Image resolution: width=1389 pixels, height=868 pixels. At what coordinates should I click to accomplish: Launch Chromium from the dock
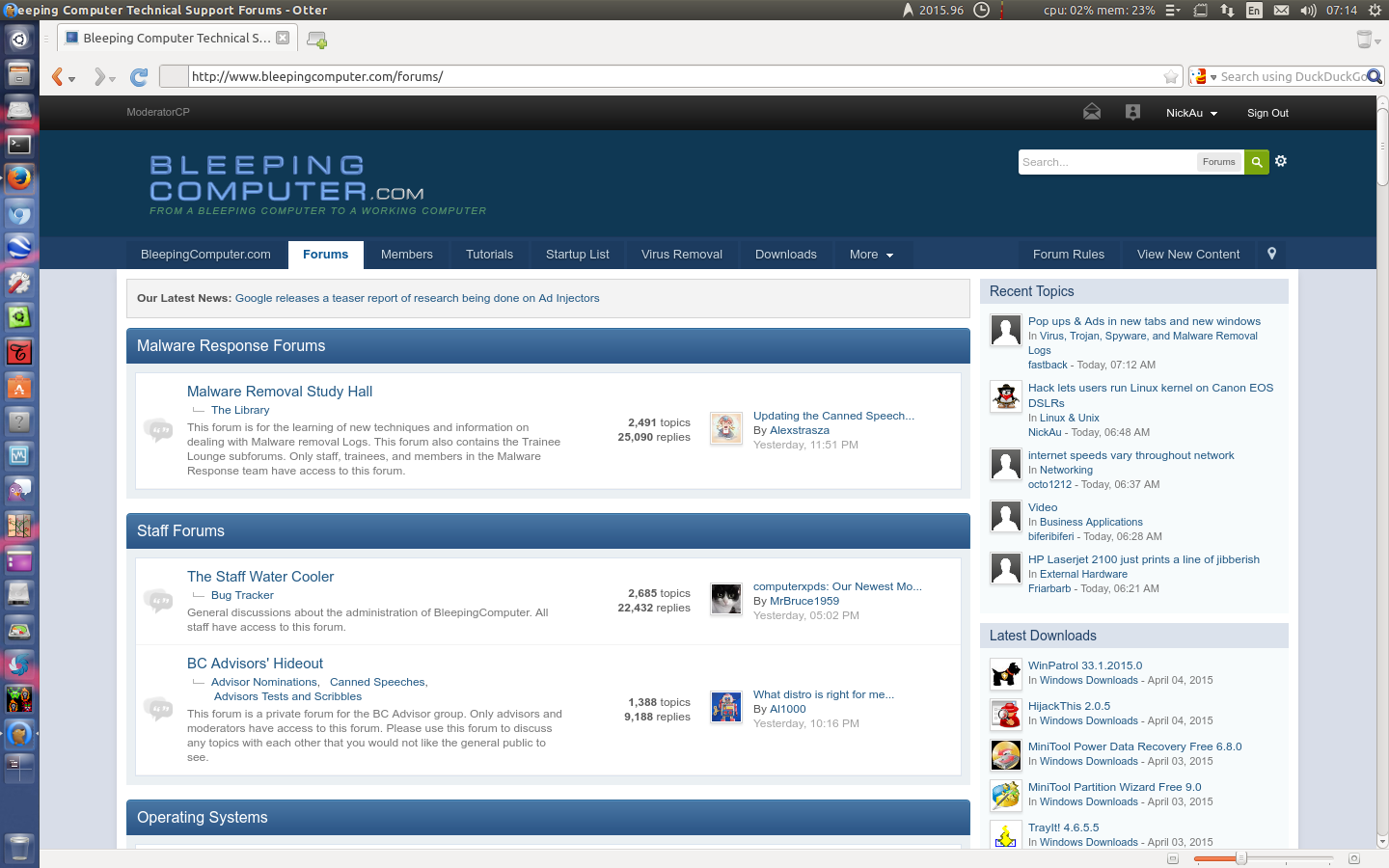(x=19, y=214)
